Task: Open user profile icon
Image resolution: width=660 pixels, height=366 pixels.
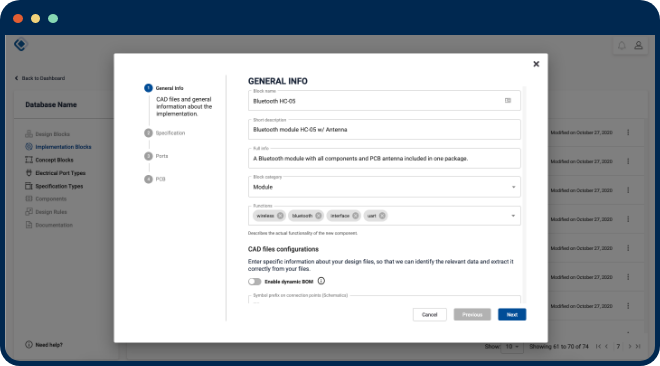Action: pyautogui.click(x=638, y=45)
